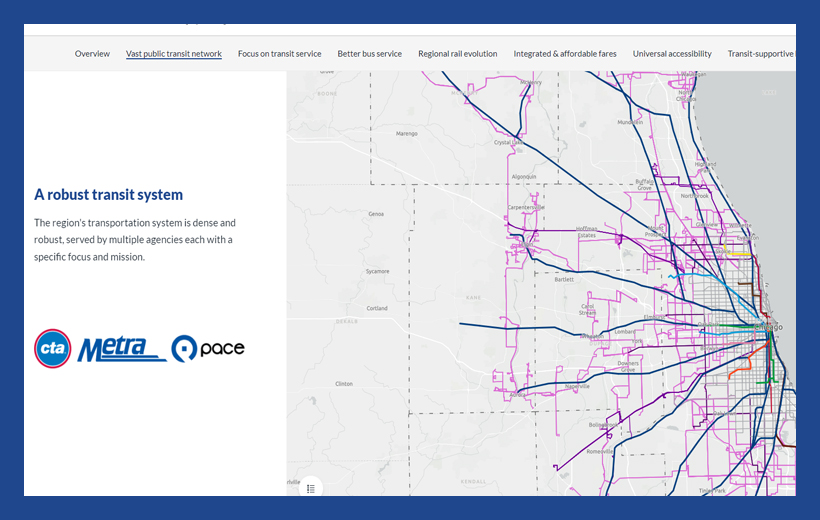Open the map legend list button
Viewport: 820px width, 520px height.
311,488
